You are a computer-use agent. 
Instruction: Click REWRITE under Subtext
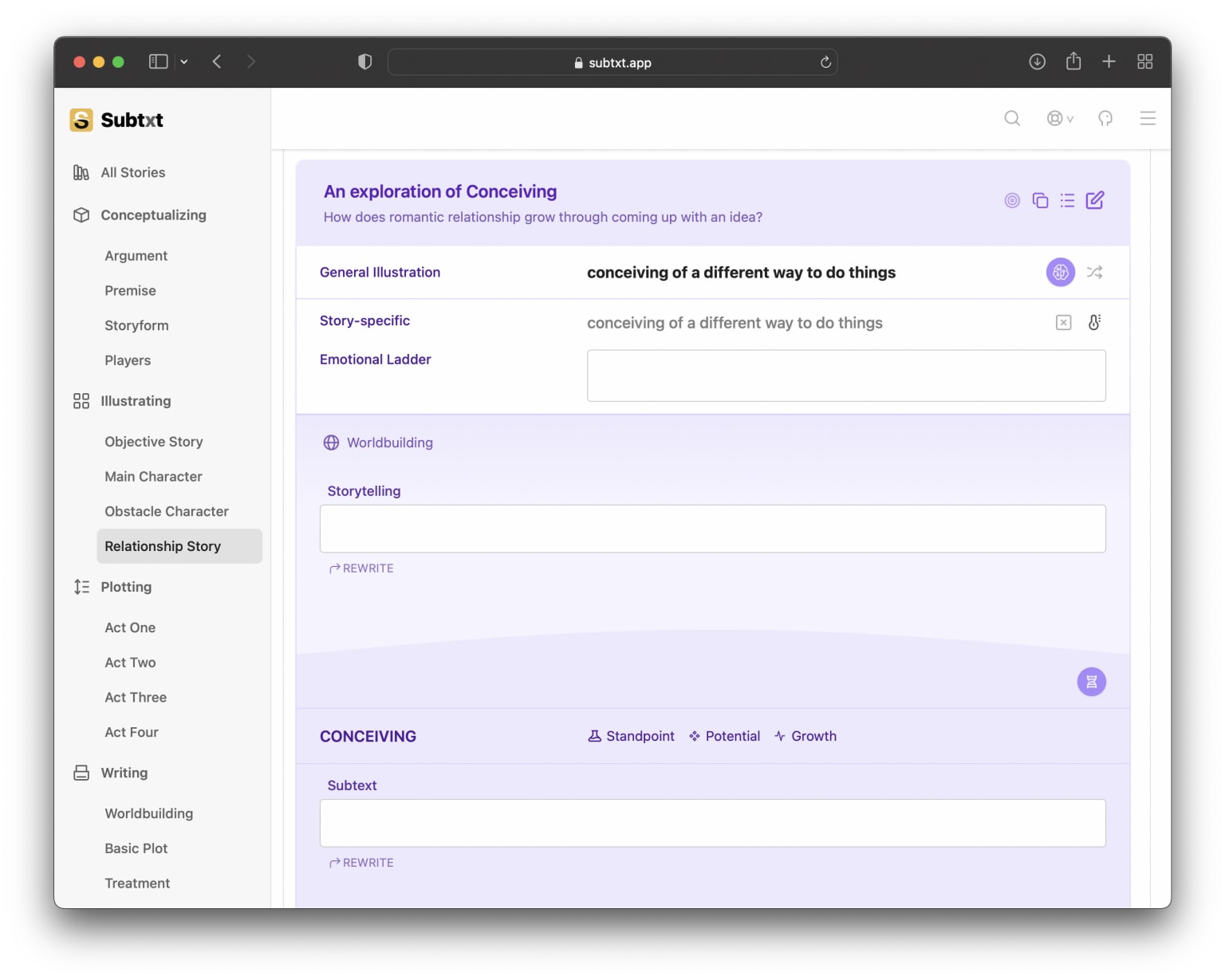click(x=361, y=863)
